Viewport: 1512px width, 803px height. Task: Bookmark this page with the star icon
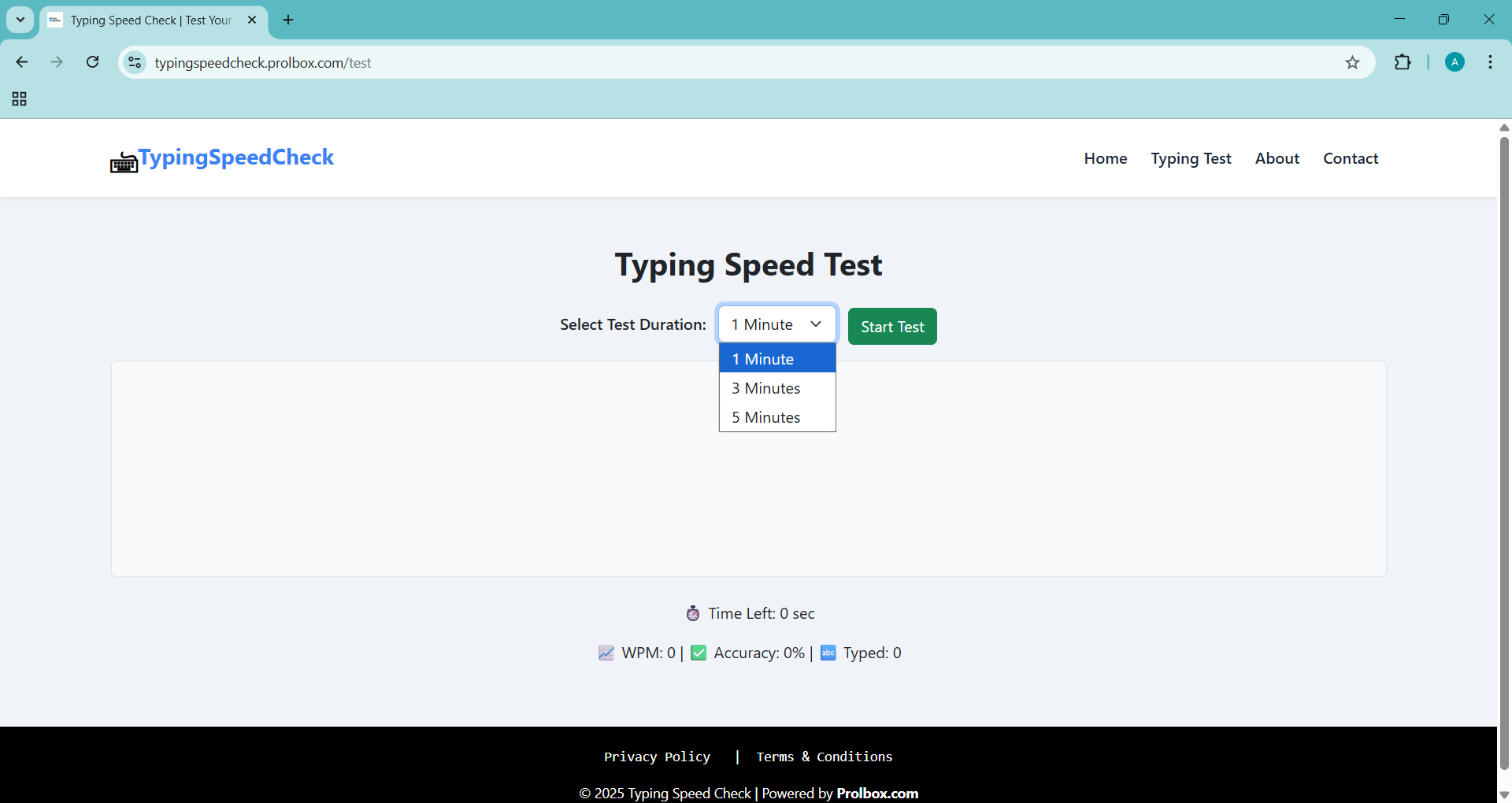tap(1352, 63)
